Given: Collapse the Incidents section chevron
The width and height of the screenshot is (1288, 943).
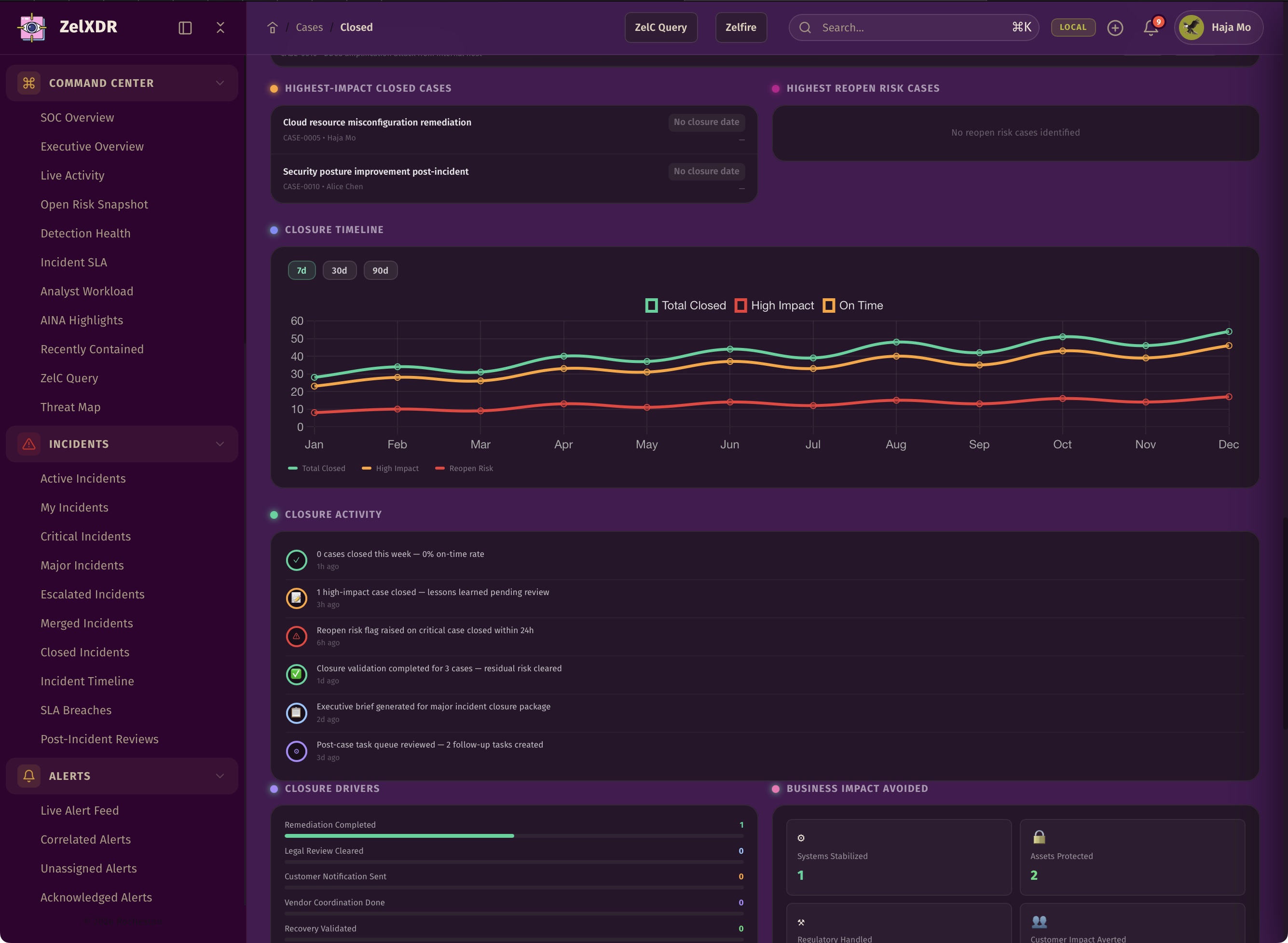Looking at the screenshot, I should [219, 444].
